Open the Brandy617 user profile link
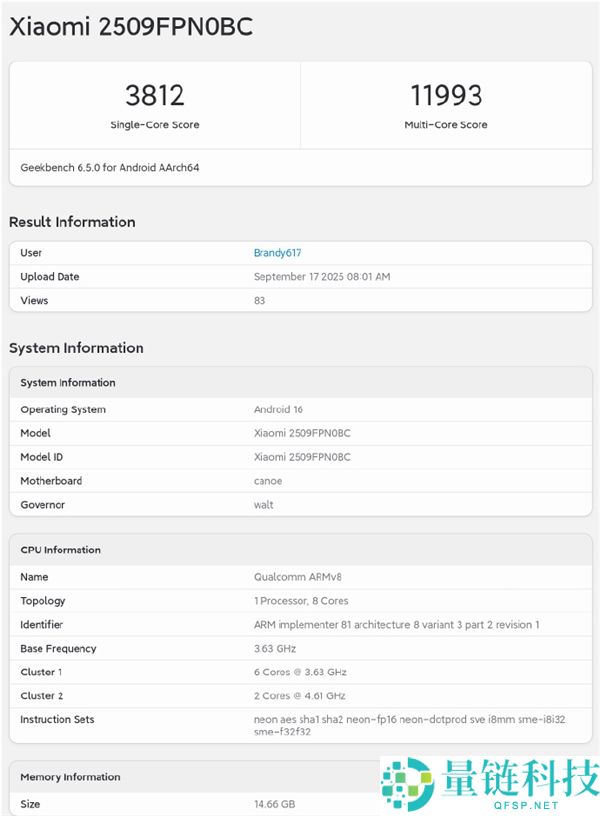This screenshot has height=816, width=600. click(x=277, y=253)
